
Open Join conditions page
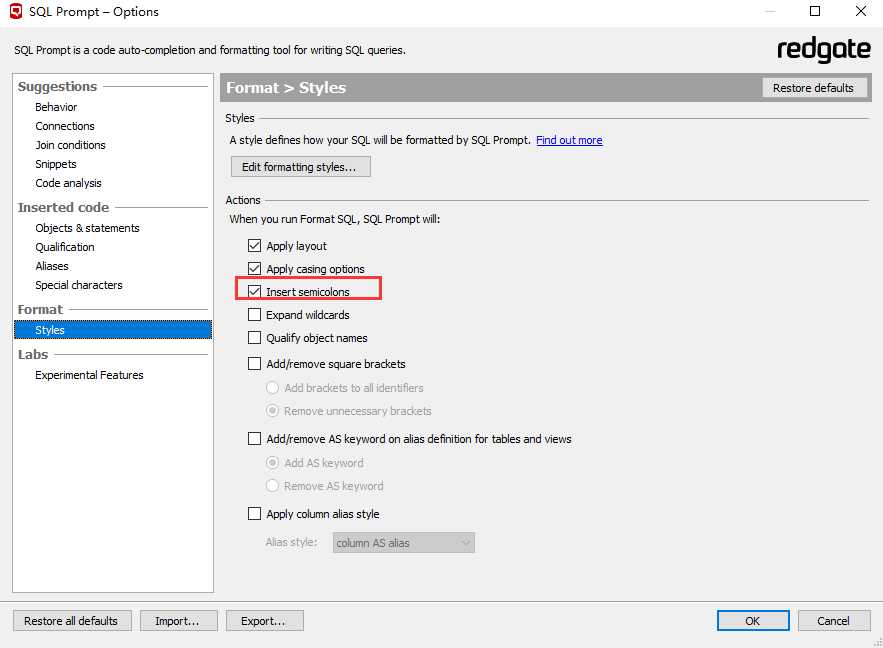point(70,145)
